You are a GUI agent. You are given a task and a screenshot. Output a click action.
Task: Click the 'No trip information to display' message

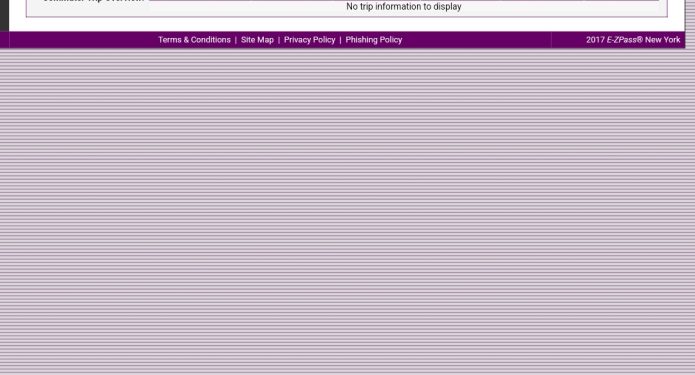pyautogui.click(x=404, y=7)
